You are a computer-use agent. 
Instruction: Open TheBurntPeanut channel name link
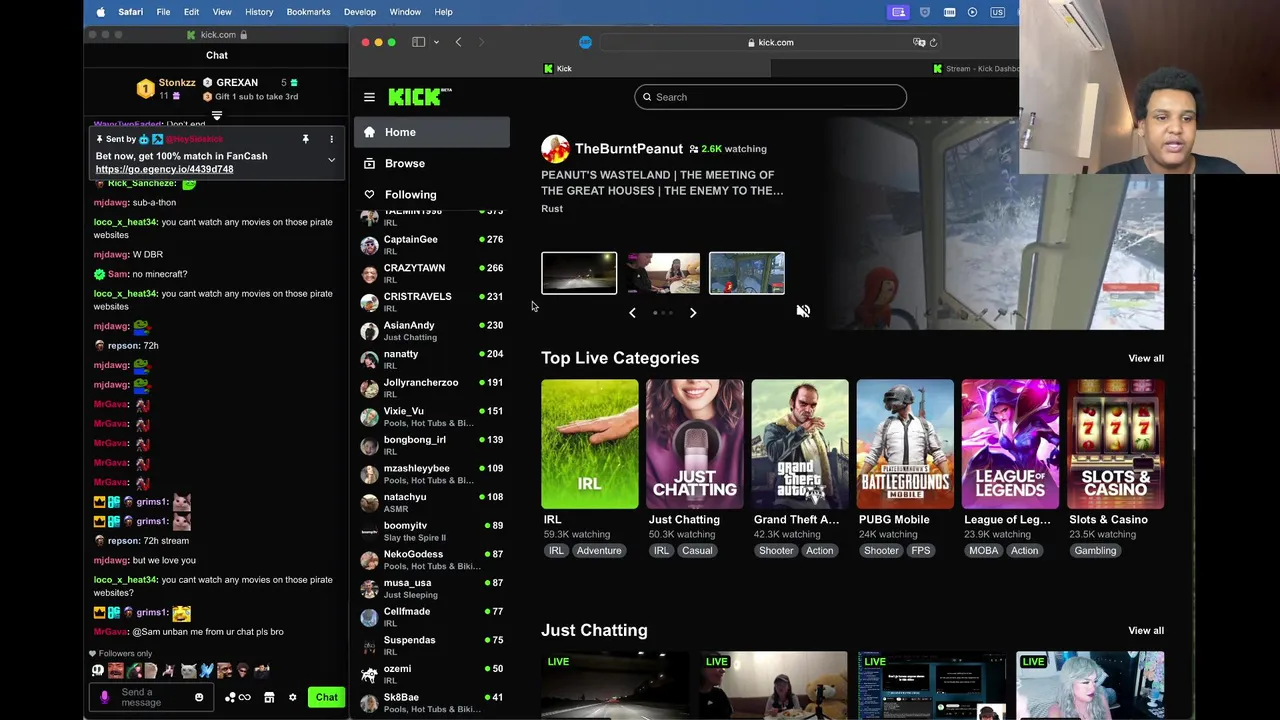point(628,149)
